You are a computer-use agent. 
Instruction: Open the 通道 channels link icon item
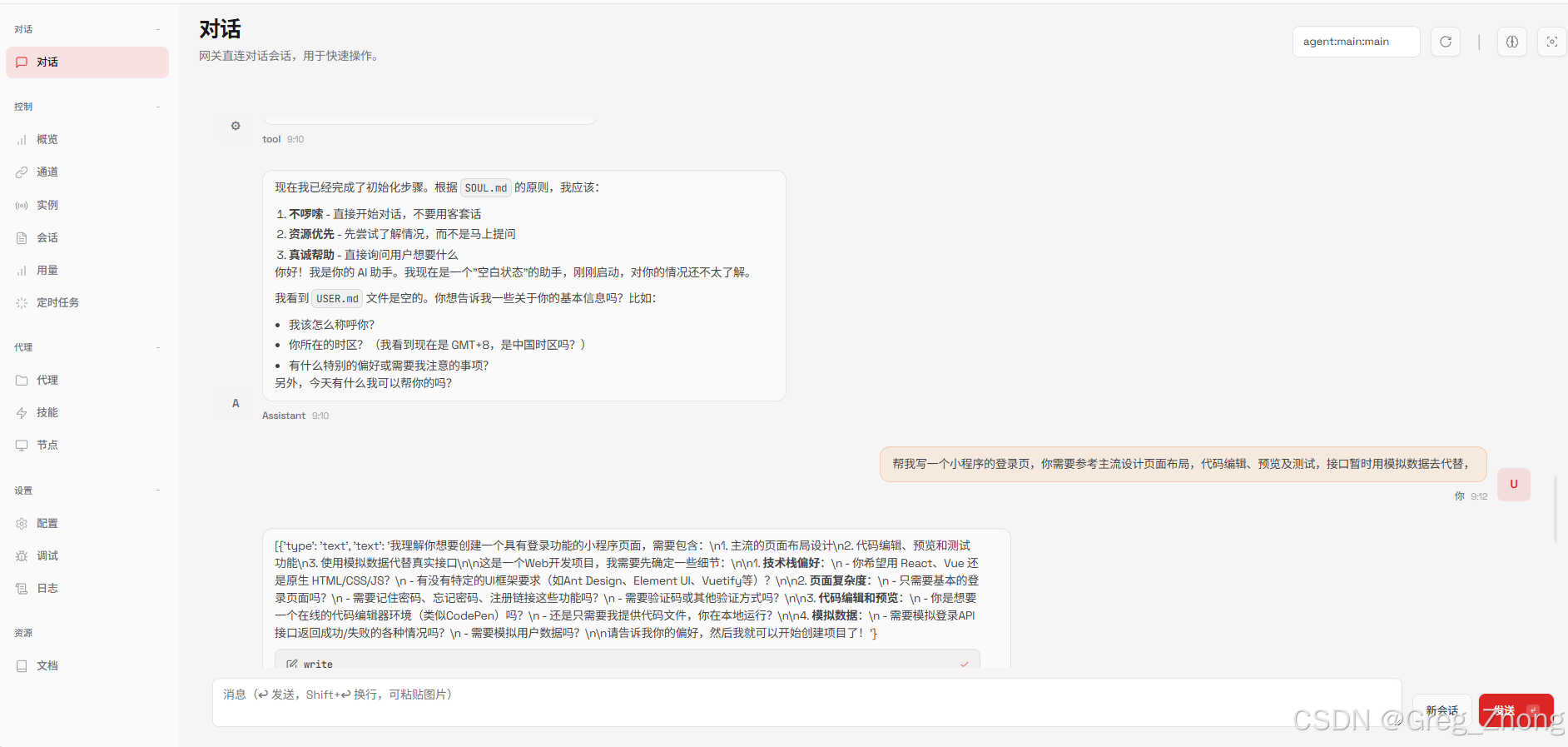click(87, 172)
